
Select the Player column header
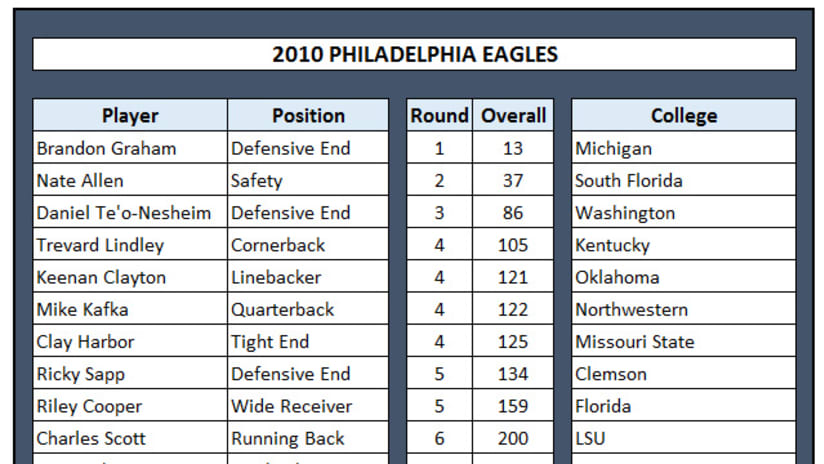click(x=130, y=115)
